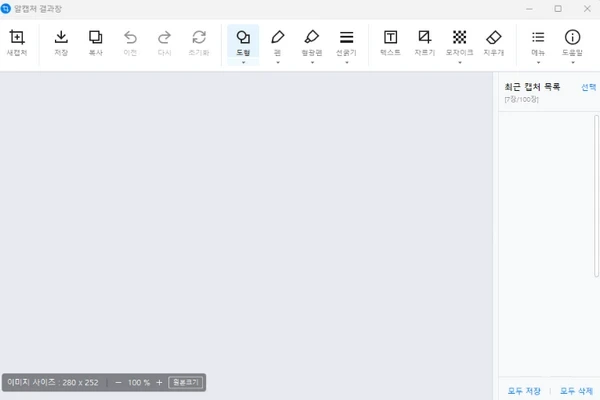
Task: Expand the 펜 dropdown arrow
Action: point(278,62)
